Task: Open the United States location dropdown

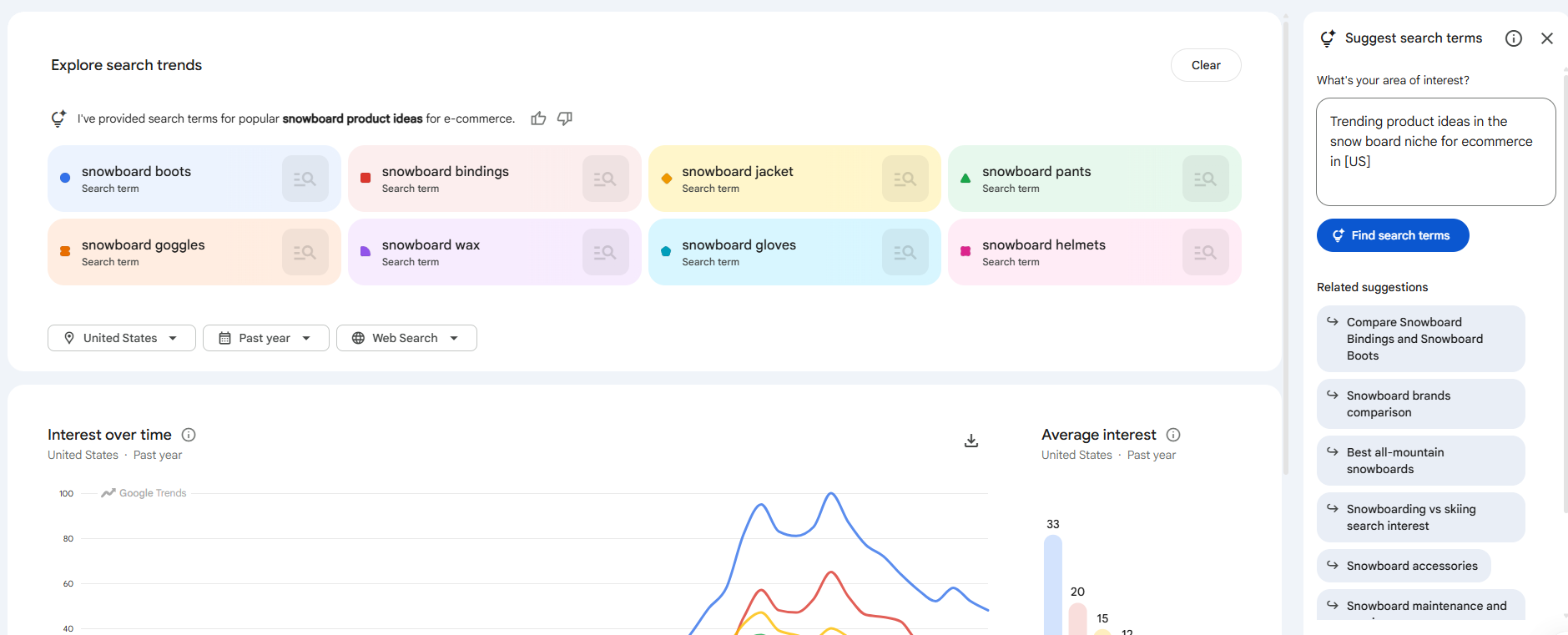Action: pyautogui.click(x=122, y=338)
